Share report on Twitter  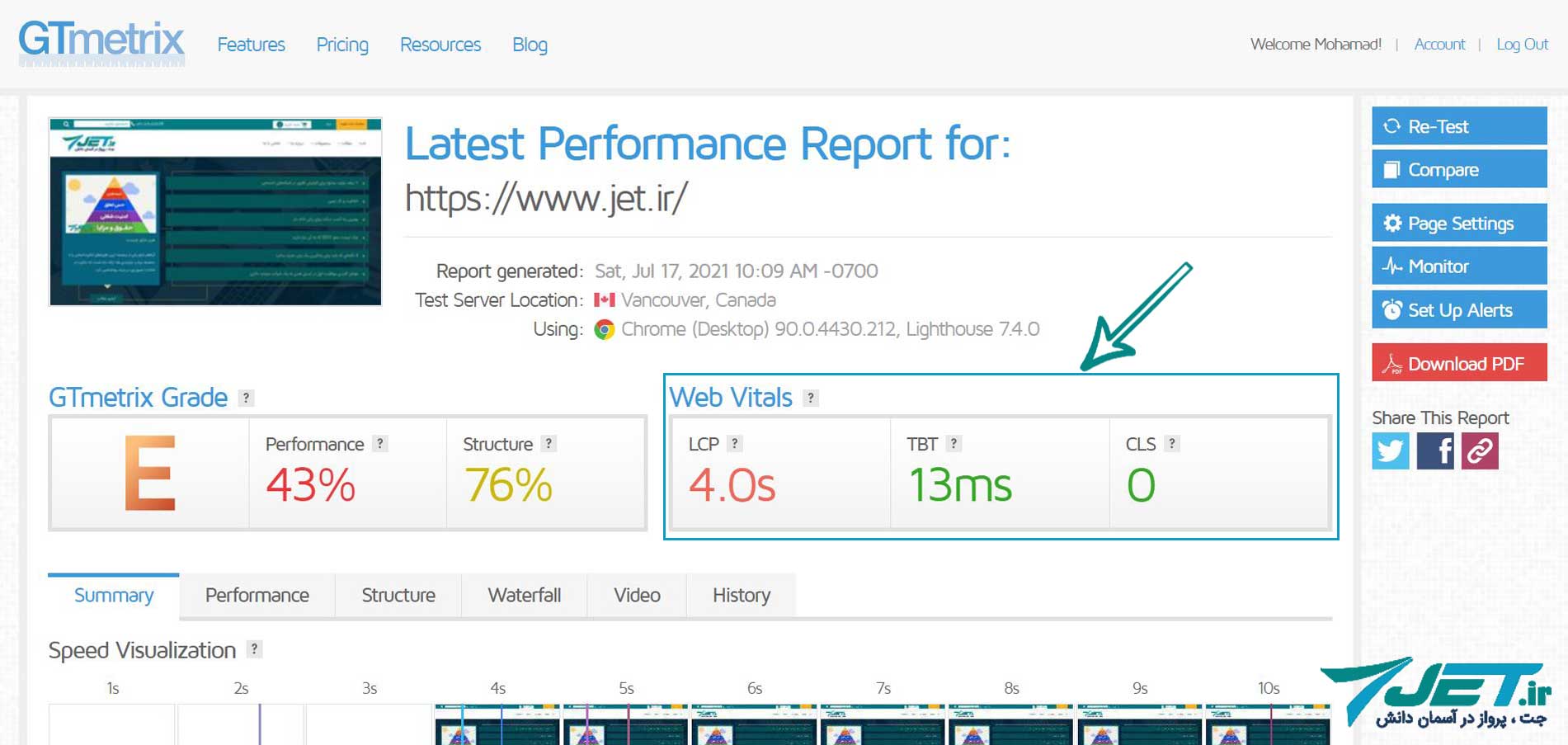[1391, 450]
